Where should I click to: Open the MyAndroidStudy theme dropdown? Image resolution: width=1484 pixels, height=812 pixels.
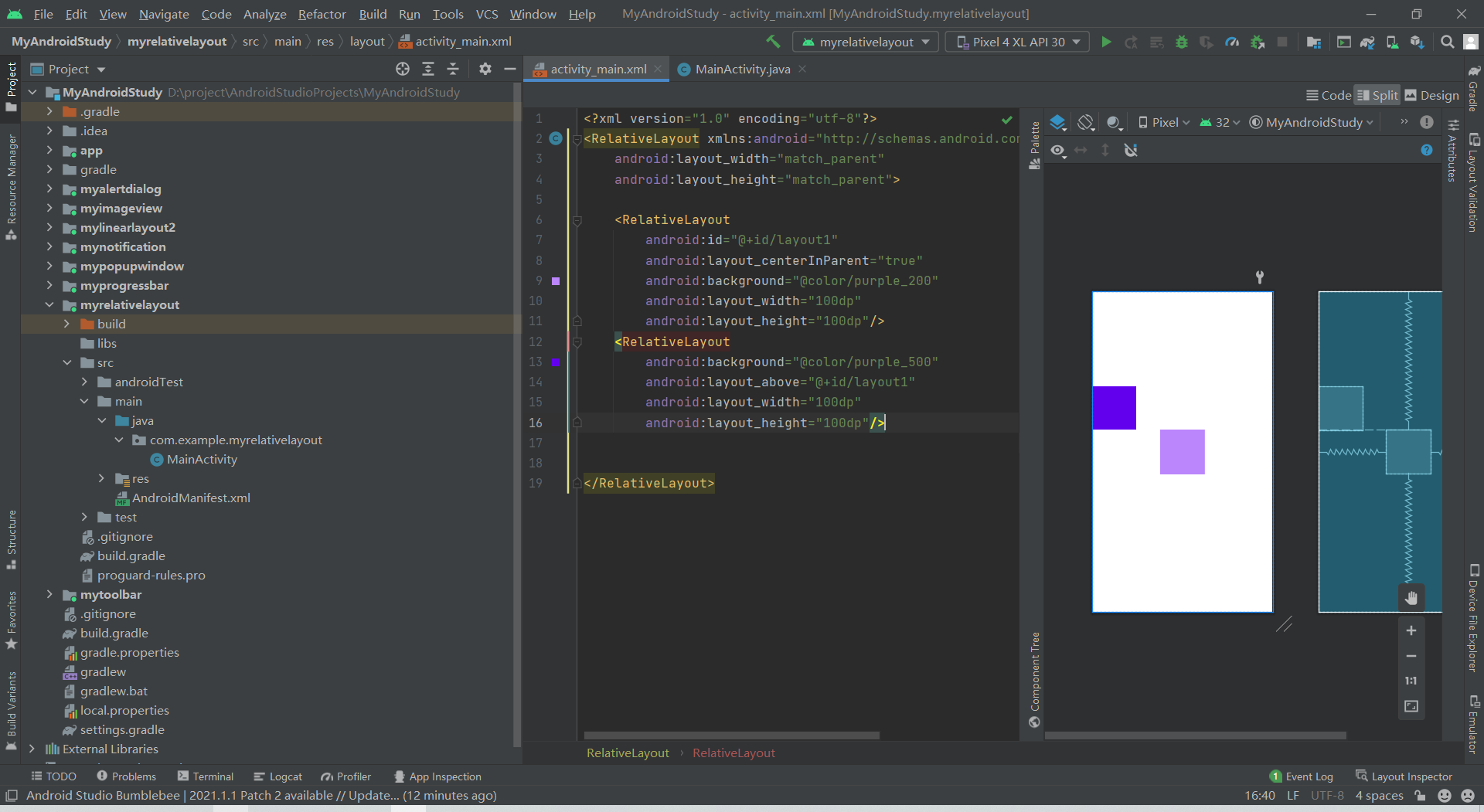coord(1312,122)
